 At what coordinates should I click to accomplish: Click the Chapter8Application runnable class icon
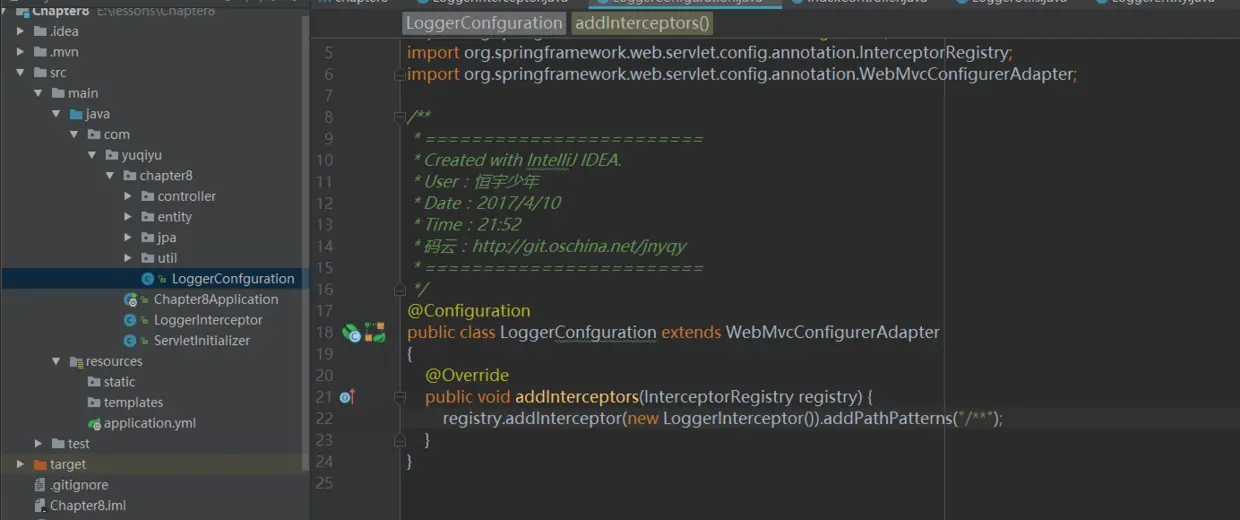[x=130, y=299]
